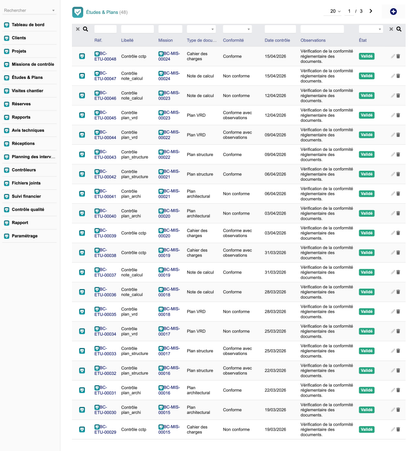
Task: Click the Mission filter input field
Action: pos(170,29)
